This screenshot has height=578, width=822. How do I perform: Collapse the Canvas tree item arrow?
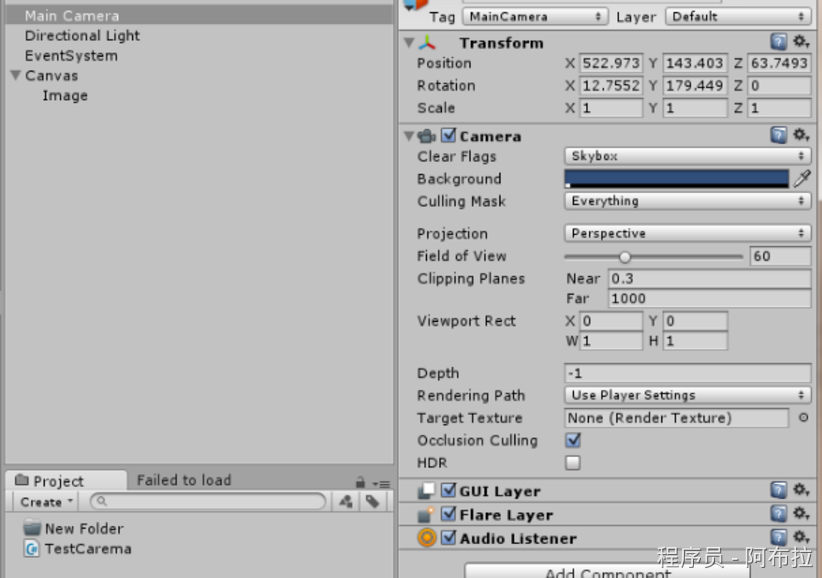point(15,76)
